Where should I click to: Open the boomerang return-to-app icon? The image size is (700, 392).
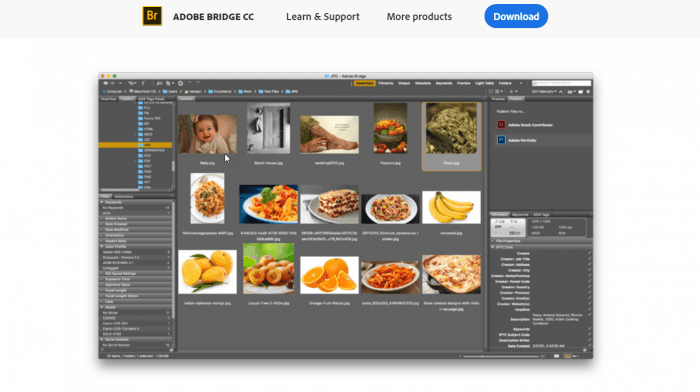point(143,83)
